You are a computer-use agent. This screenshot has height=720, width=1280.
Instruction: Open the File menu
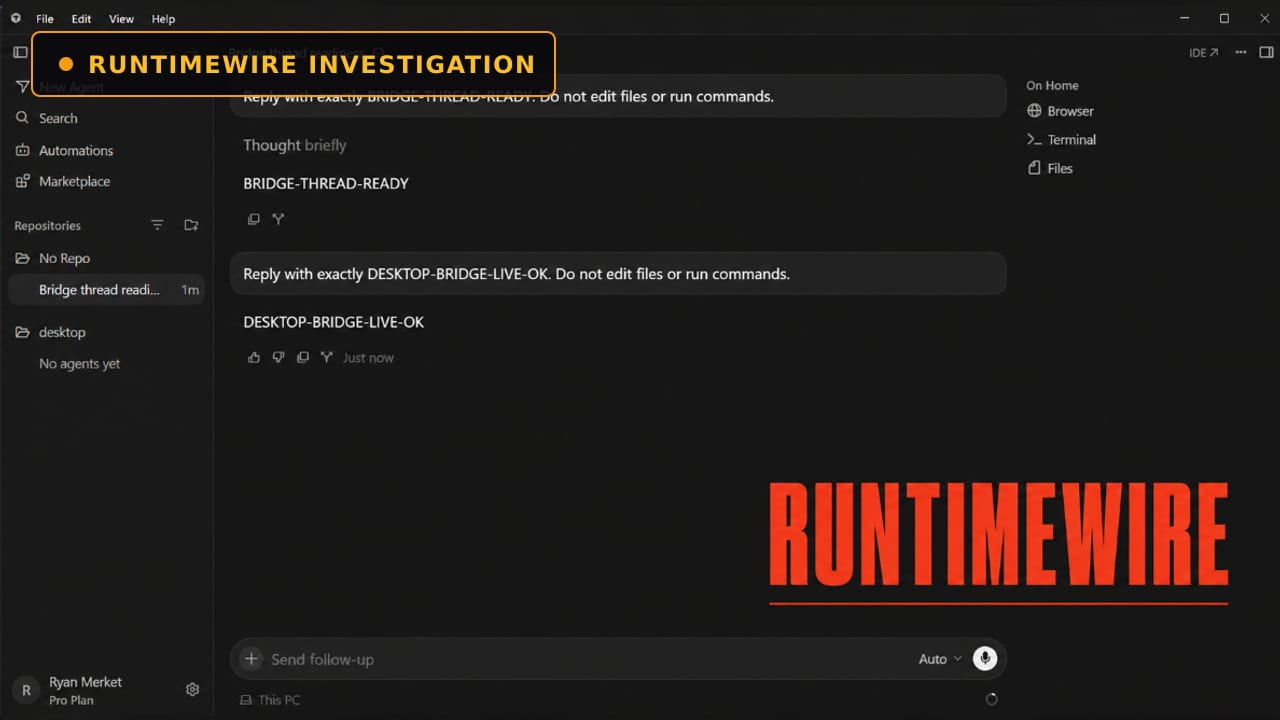(x=45, y=19)
